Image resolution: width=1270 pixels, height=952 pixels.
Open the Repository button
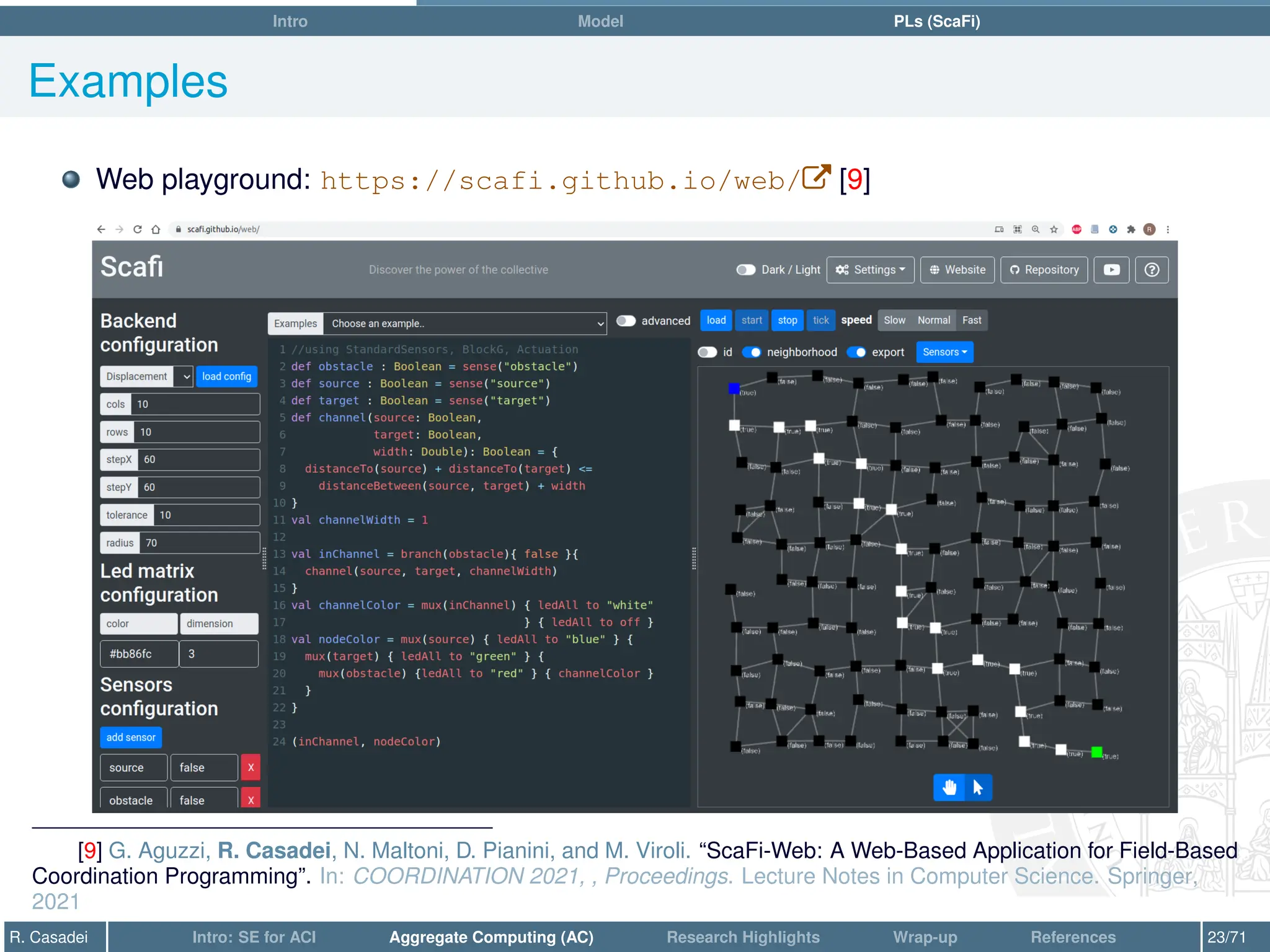click(x=1044, y=270)
